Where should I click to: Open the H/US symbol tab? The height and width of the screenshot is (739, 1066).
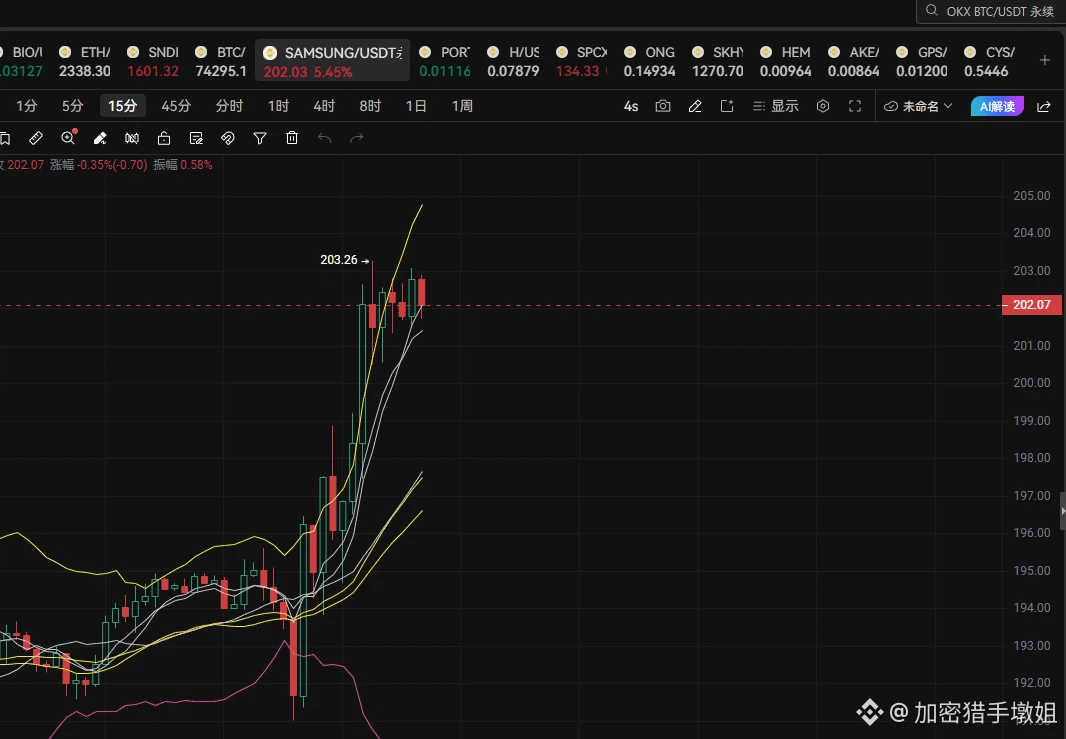(x=513, y=61)
